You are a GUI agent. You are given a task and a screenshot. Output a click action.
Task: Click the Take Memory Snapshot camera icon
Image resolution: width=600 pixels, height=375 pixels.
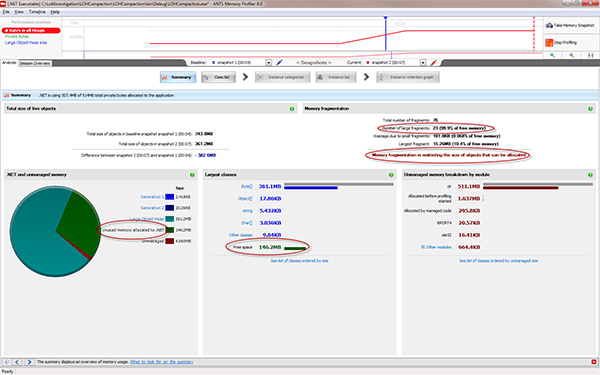pos(549,25)
